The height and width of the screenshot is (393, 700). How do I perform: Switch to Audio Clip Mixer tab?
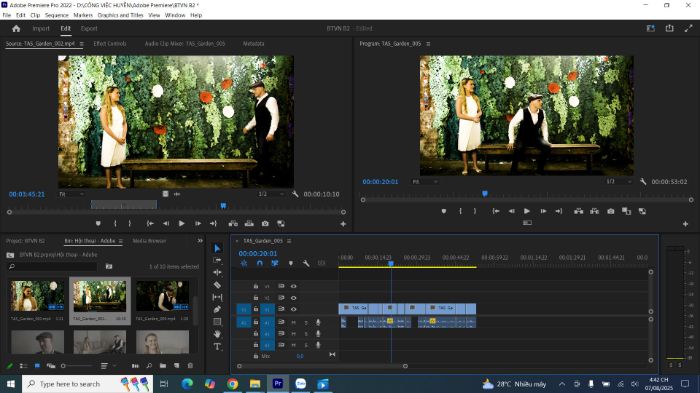[185, 44]
